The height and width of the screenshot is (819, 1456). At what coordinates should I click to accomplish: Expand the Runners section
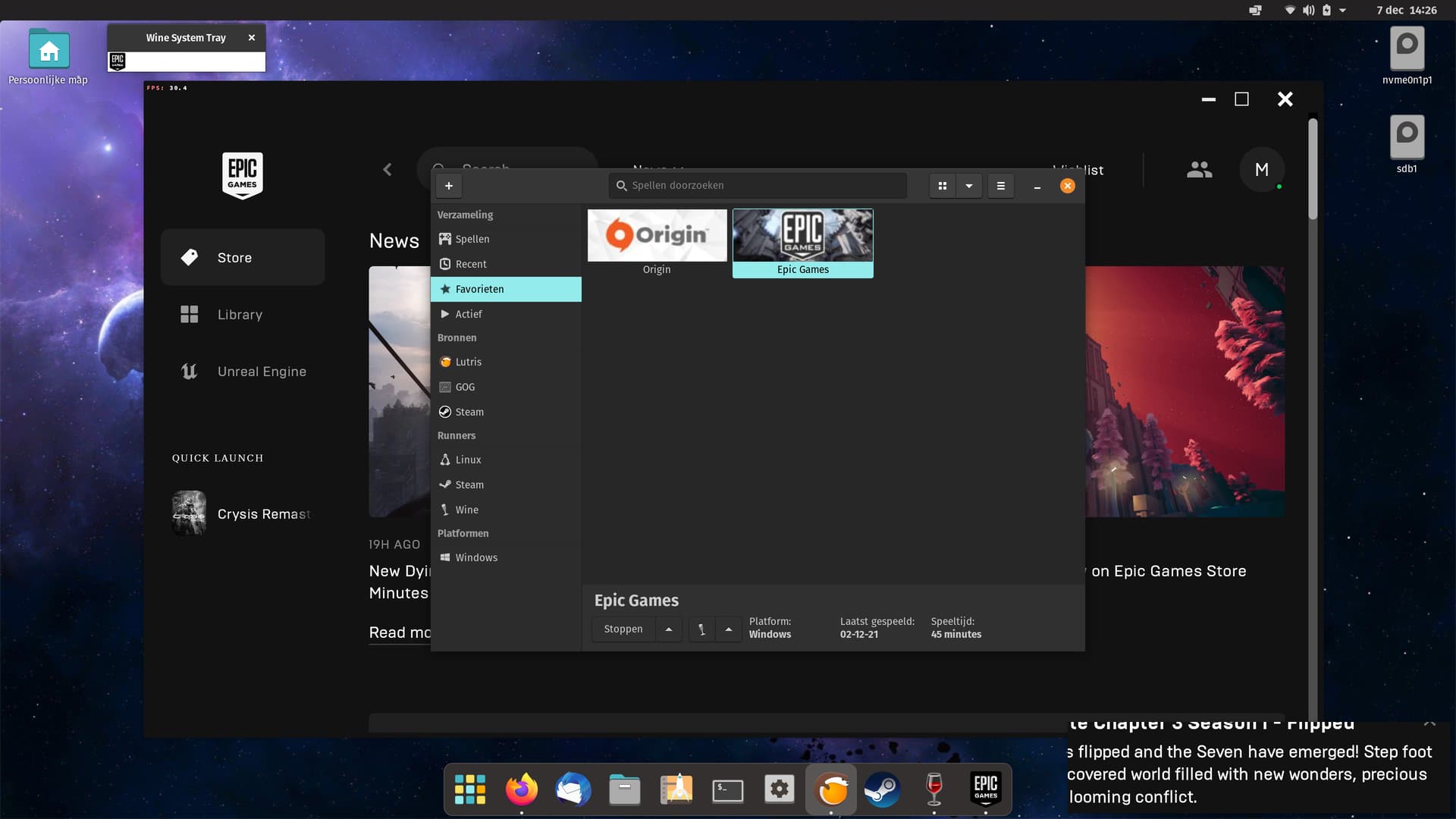(456, 435)
